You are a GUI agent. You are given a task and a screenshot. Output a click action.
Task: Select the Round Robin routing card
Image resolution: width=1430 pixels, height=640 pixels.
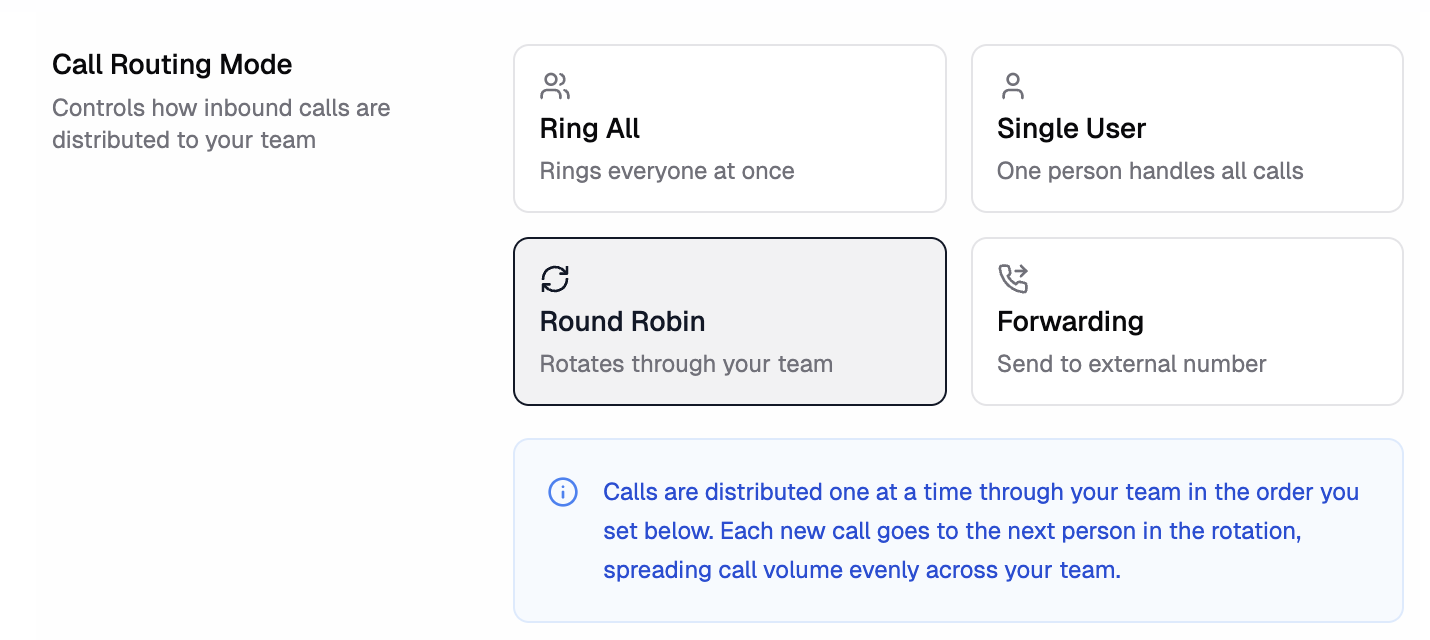tap(729, 321)
